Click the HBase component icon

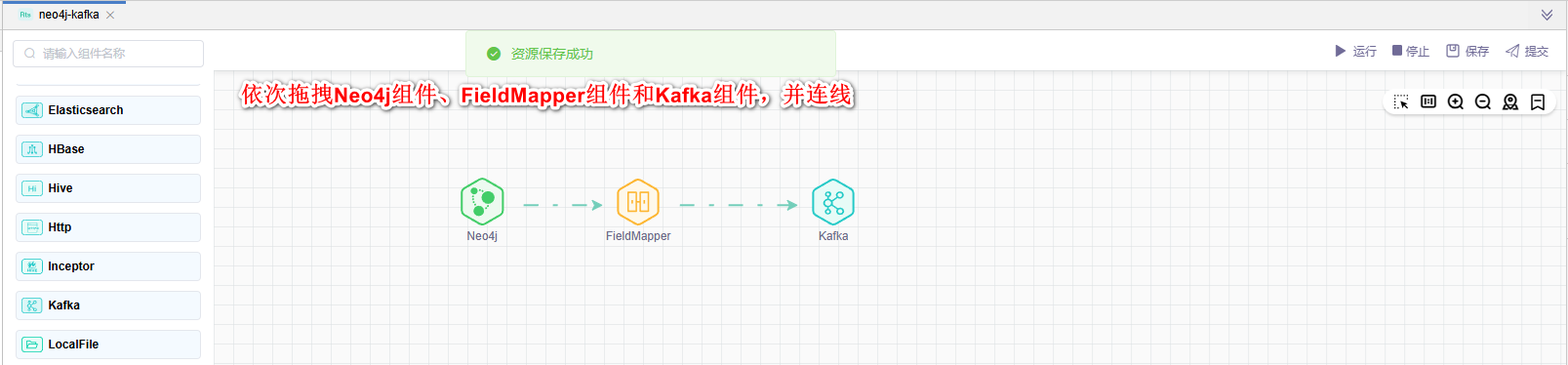click(32, 149)
